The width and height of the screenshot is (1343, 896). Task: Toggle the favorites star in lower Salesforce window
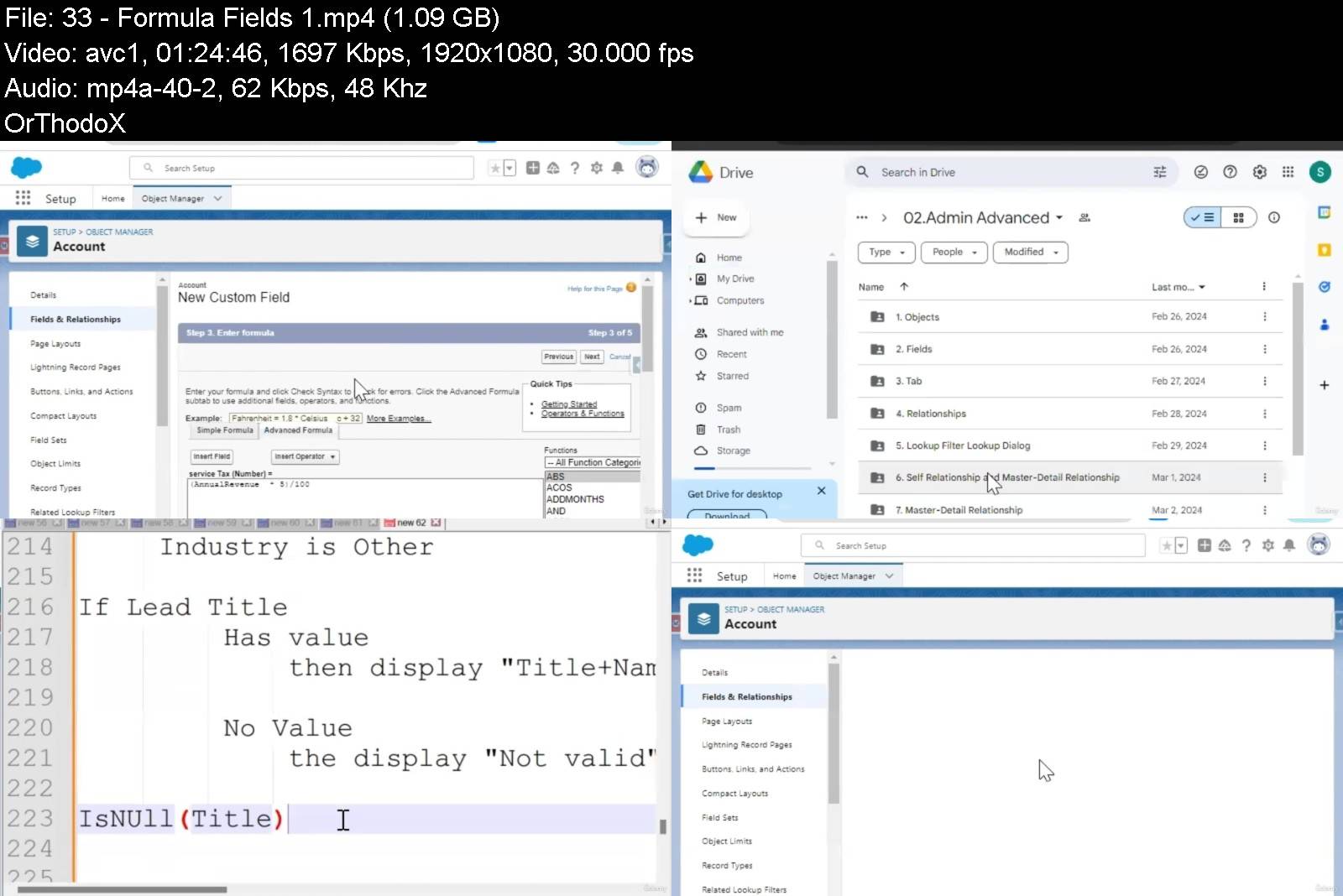point(1167,546)
